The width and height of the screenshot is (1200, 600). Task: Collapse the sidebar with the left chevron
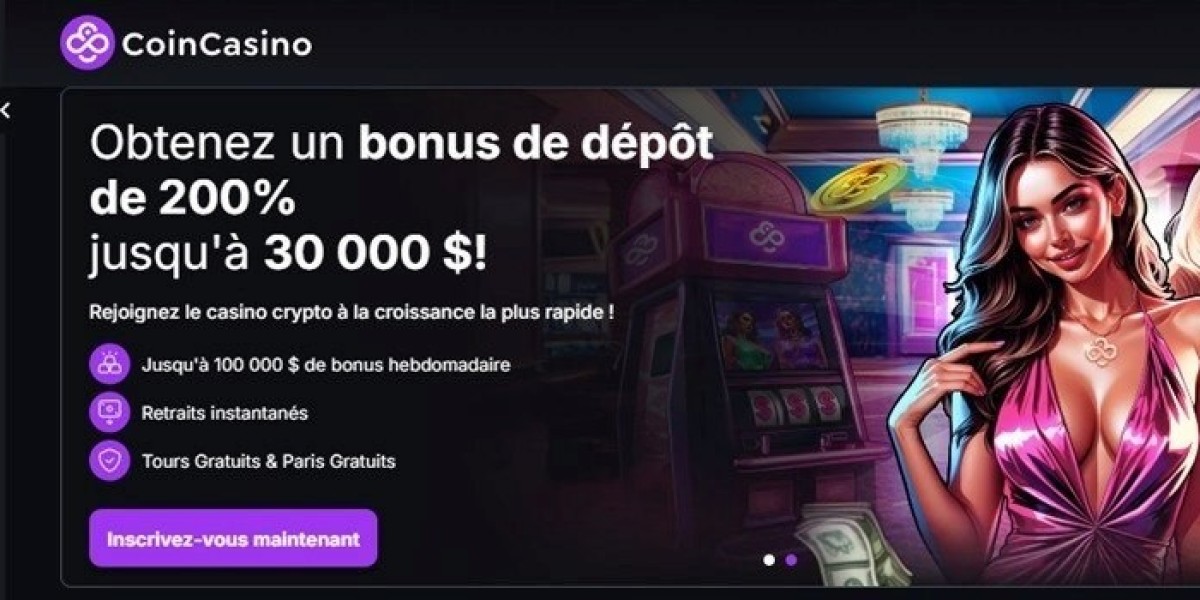pos(5,110)
